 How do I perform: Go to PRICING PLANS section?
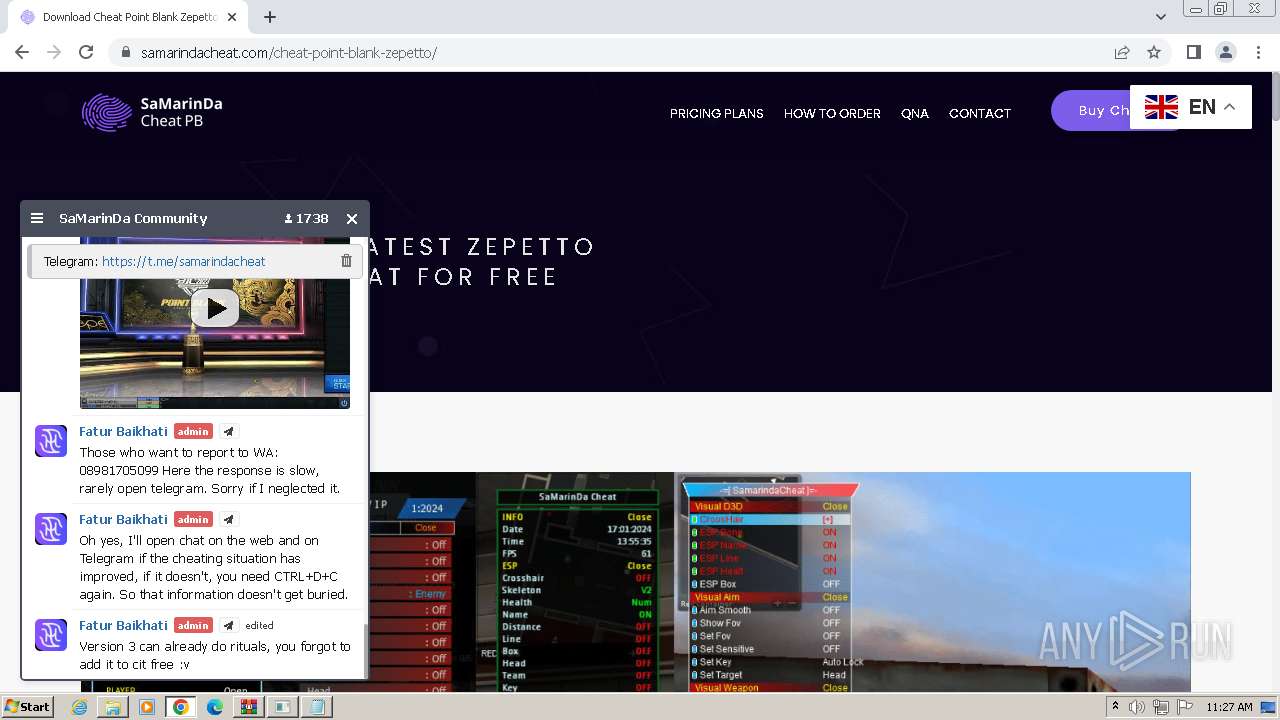tap(717, 113)
